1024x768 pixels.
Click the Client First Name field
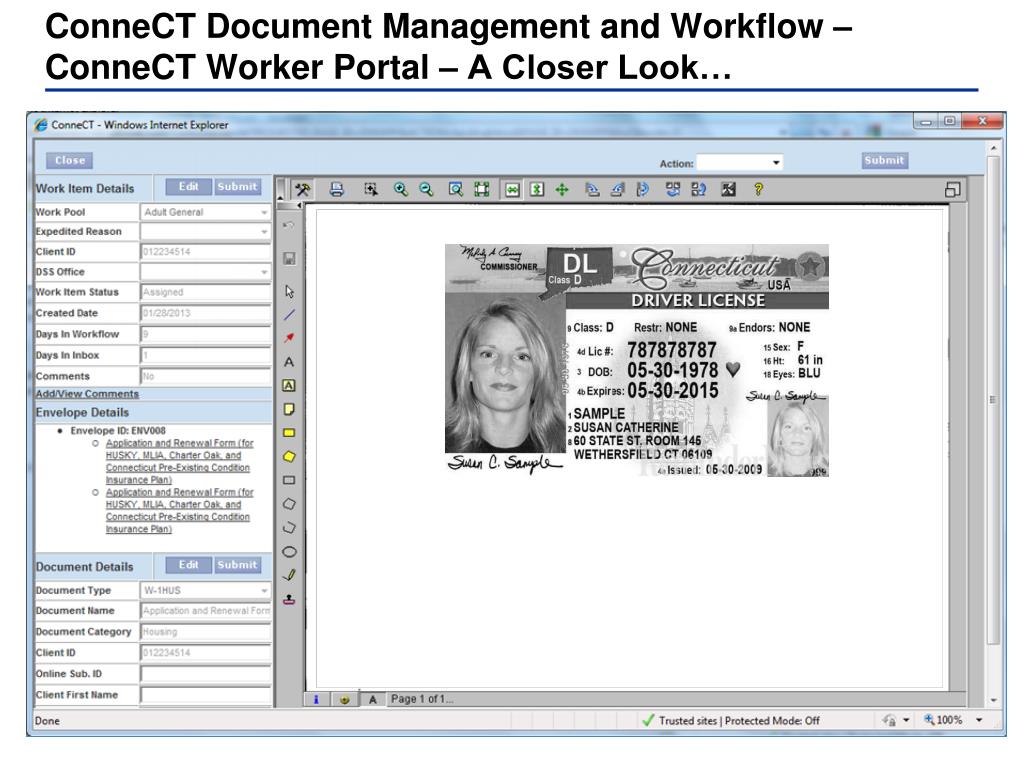pos(206,695)
